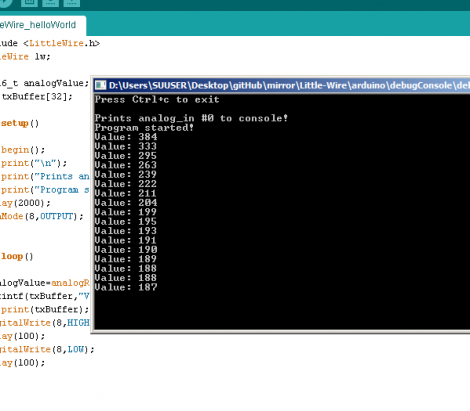Image resolution: width=470 pixels, height=411 pixels.
Task: Click the 'Value: 211' console line
Action: pyautogui.click(x=126, y=193)
